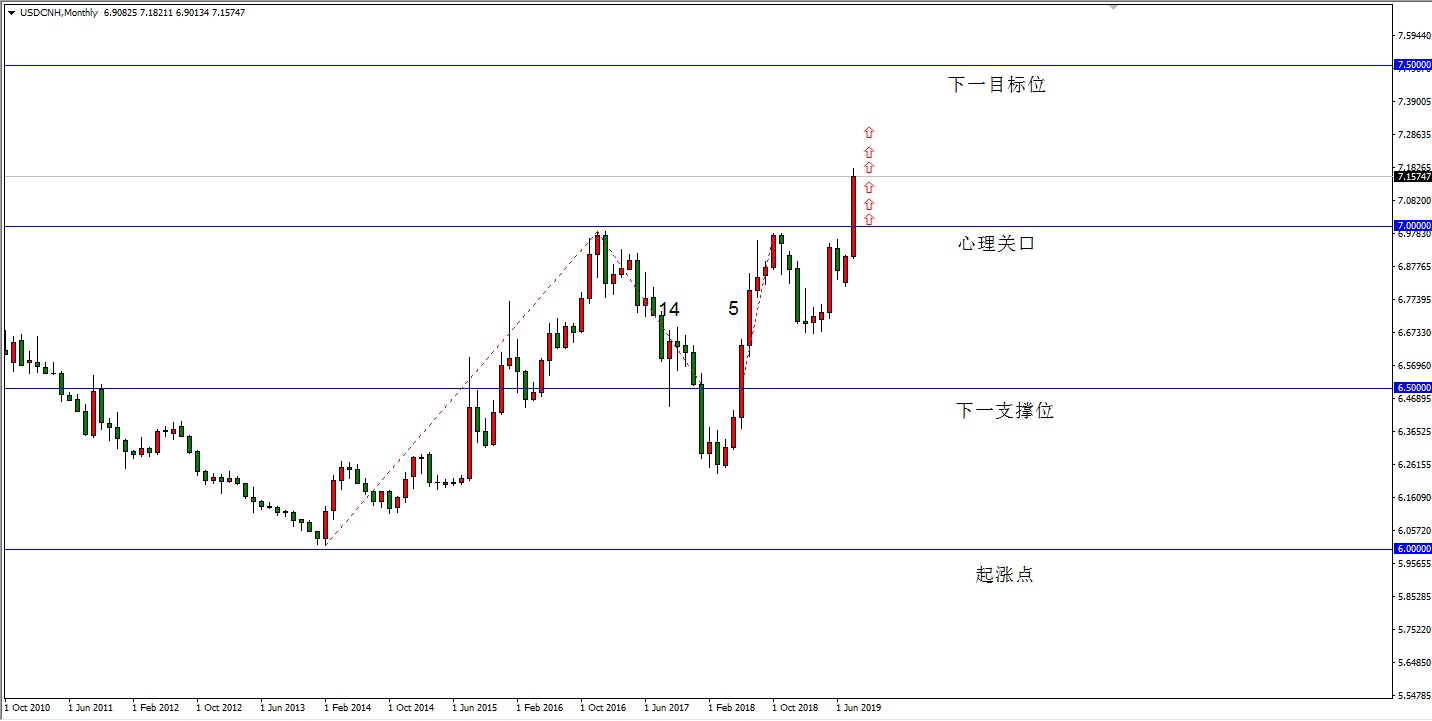Click the 1 Oct 2010 date on the time axis
1432x721 pixels.
click(x=28, y=708)
